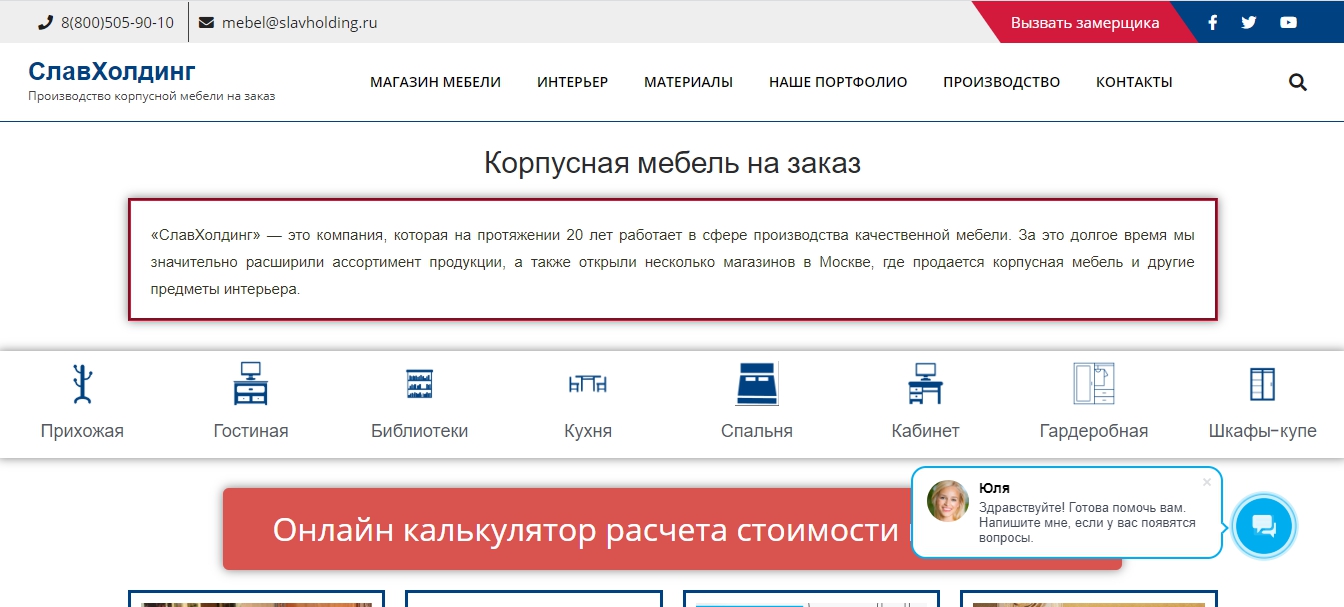Select the Гардеробная wardrobe icon
The image size is (1344, 607).
tap(1094, 384)
